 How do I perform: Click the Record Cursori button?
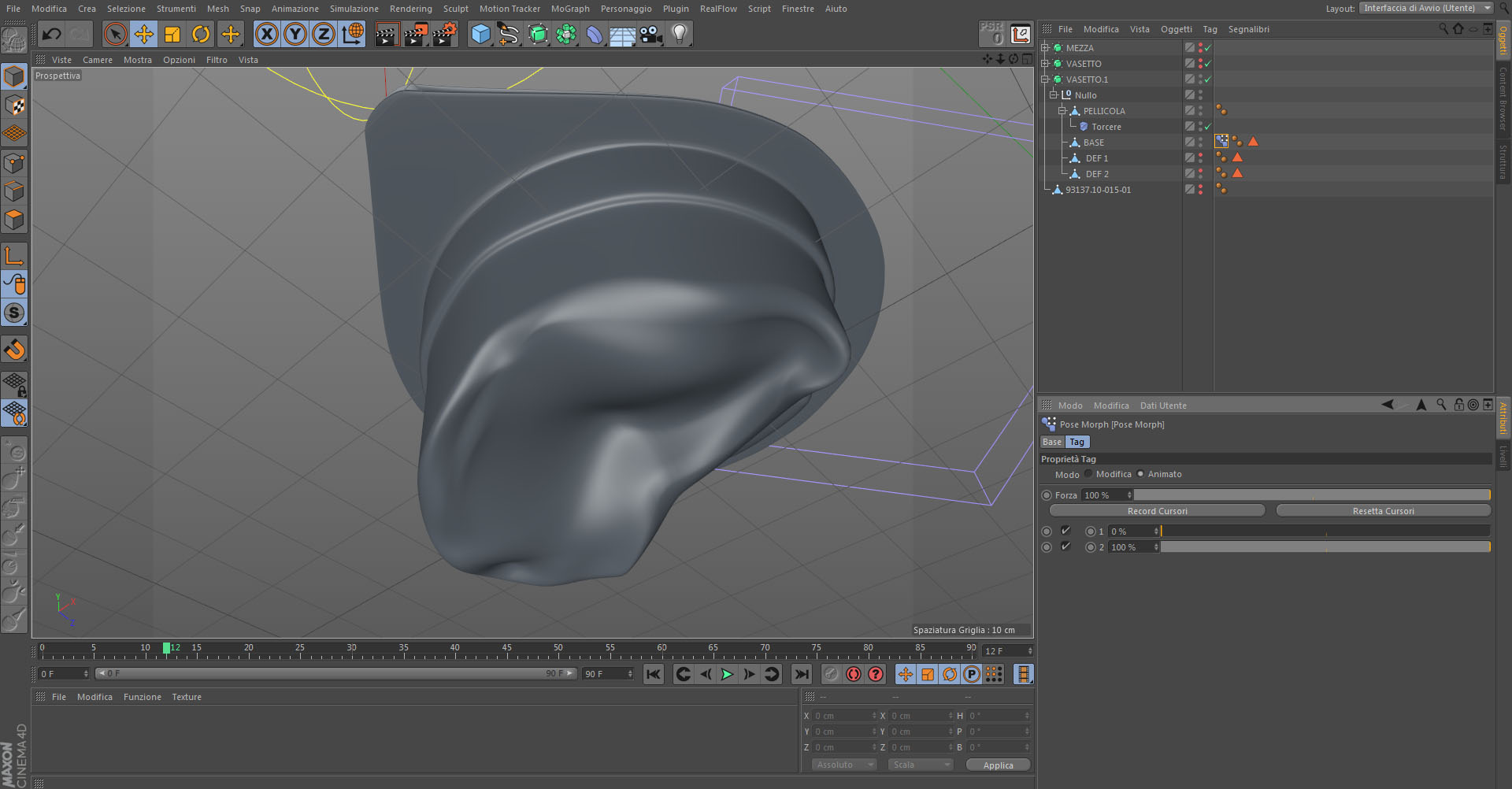(x=1157, y=511)
